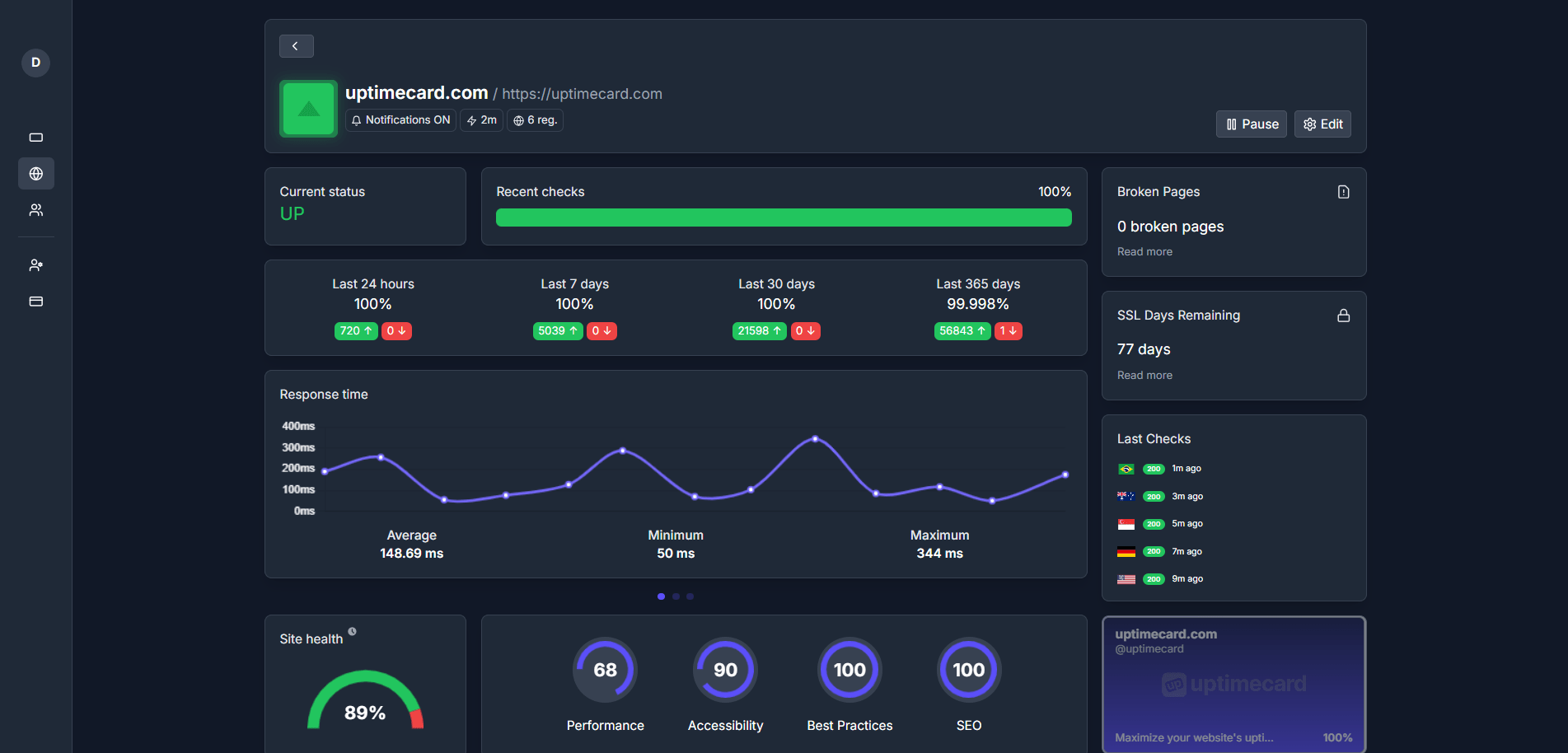Image resolution: width=1568 pixels, height=753 pixels.
Task: Click the USA flag in Last Checks
Action: (1126, 579)
